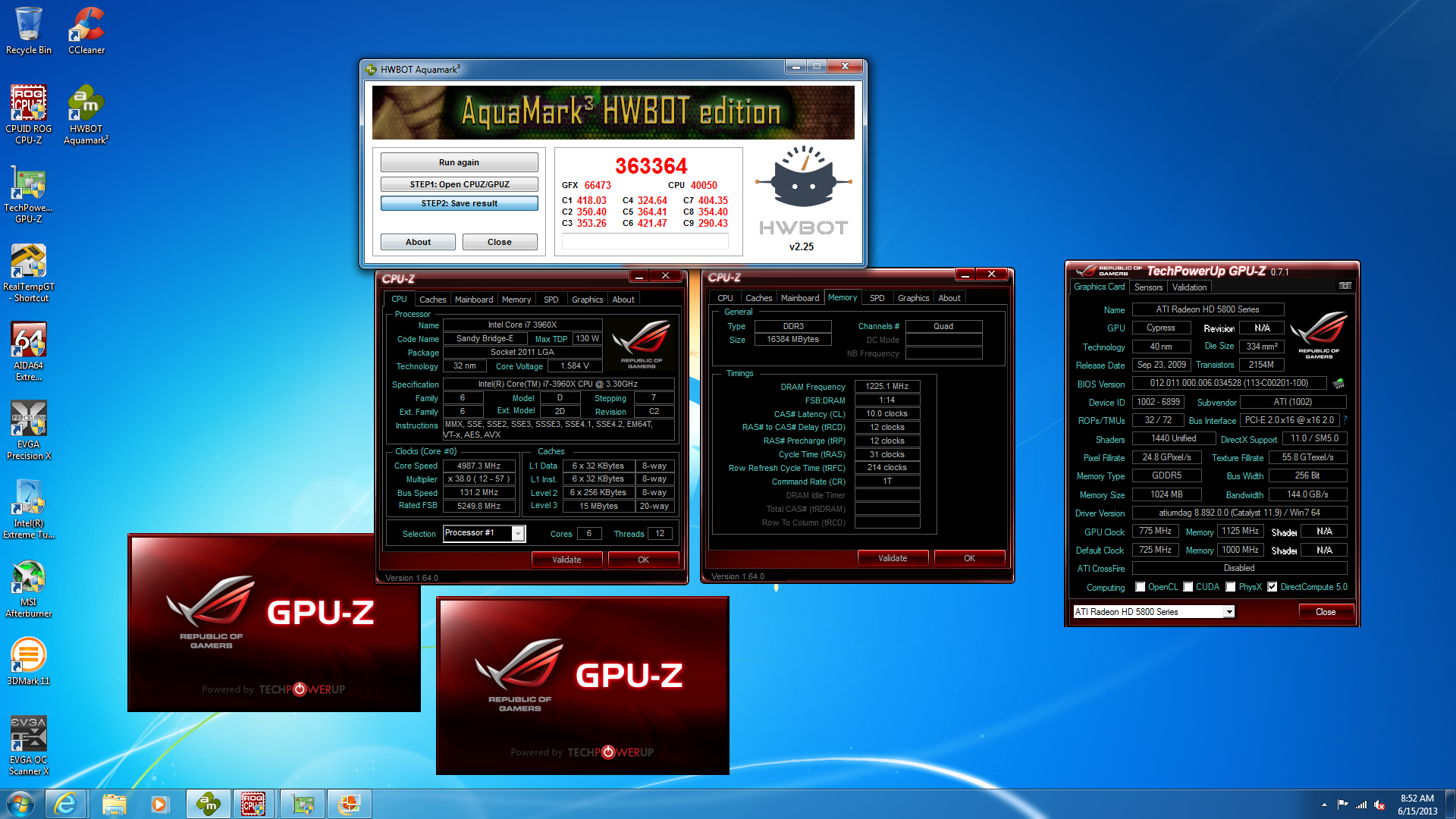This screenshot has width=1456, height=819.
Task: Click the 363364 Aquamark score
Action: pyautogui.click(x=651, y=166)
